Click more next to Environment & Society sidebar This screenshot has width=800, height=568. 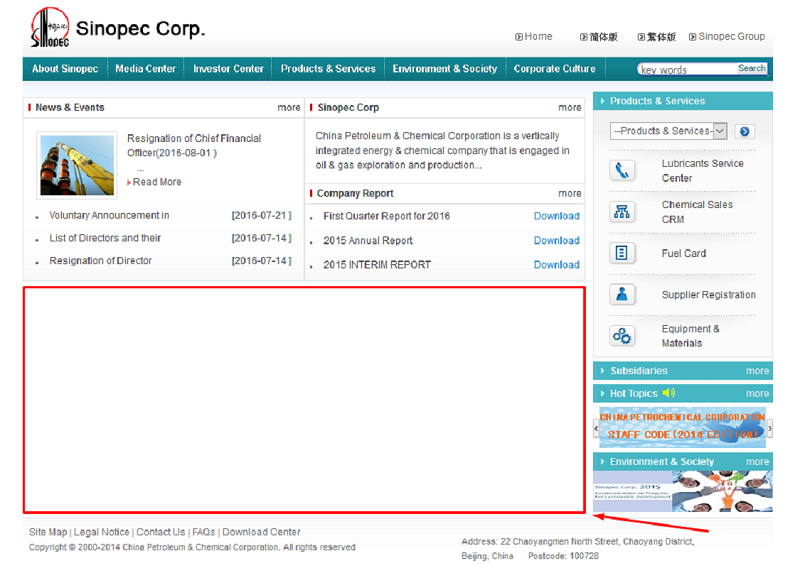tap(757, 462)
